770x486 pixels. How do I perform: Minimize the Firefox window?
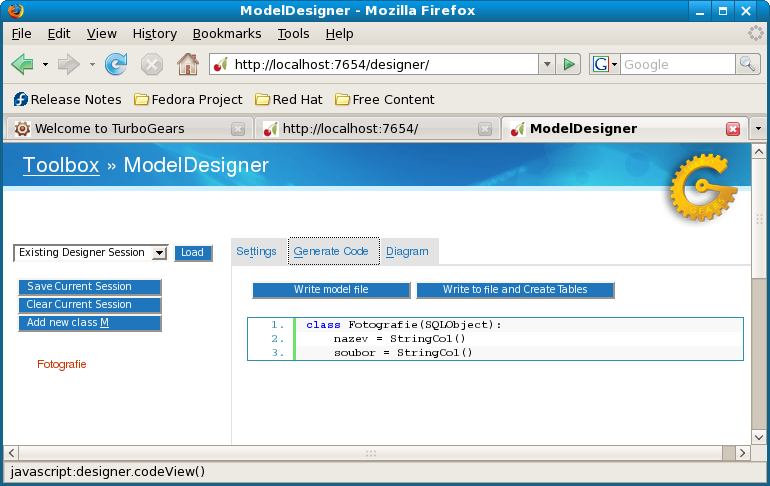700,11
